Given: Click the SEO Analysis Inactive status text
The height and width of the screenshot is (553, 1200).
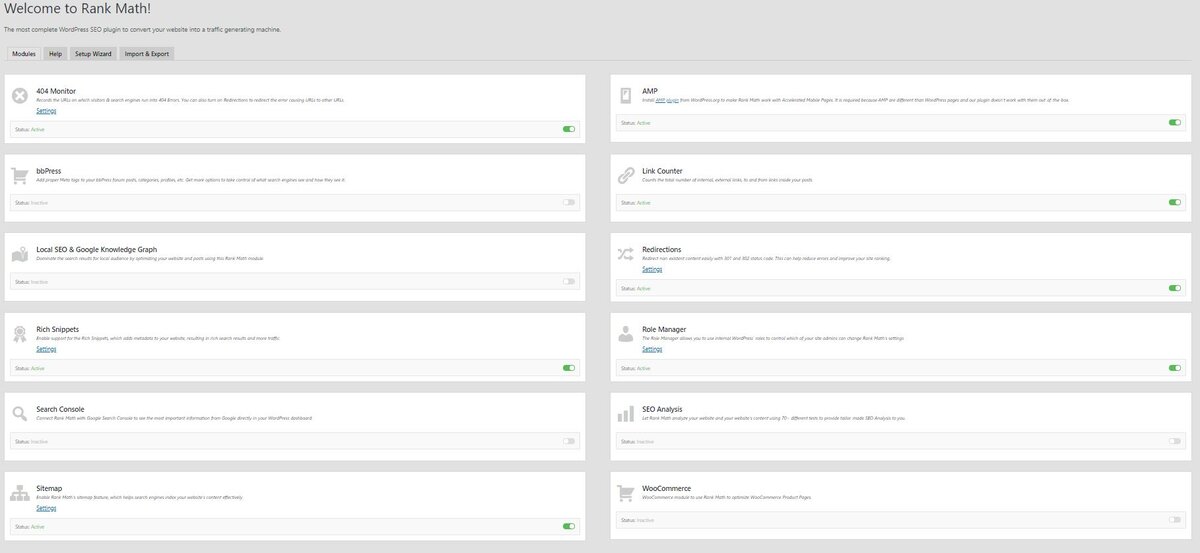Looking at the screenshot, I should (x=645, y=441).
